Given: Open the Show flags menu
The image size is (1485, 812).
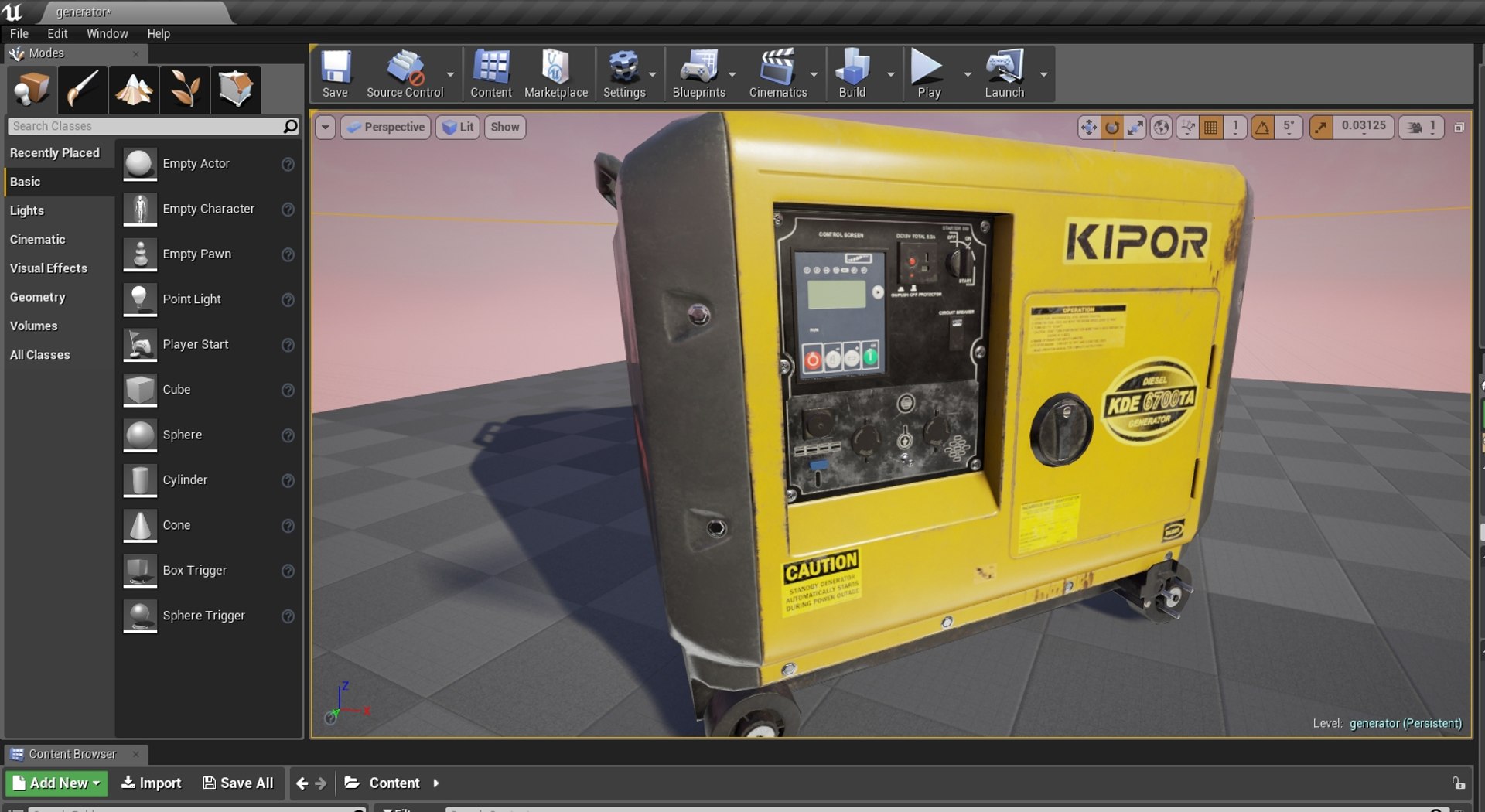Looking at the screenshot, I should coord(505,128).
